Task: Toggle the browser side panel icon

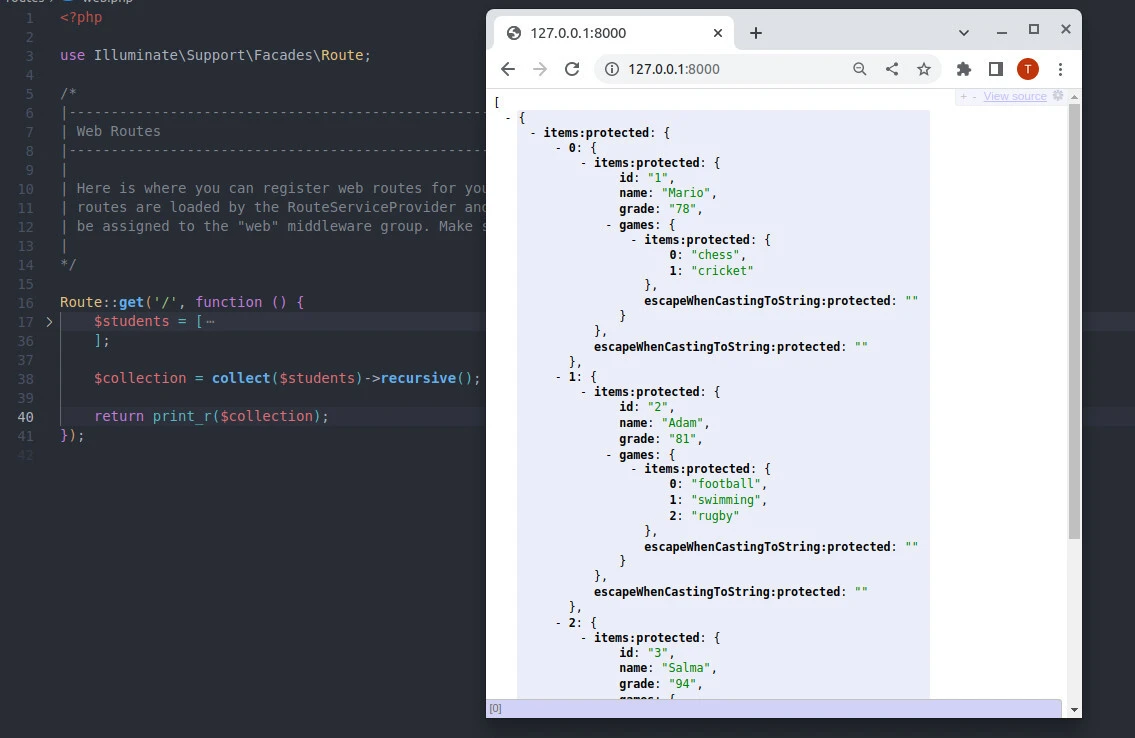Action: click(x=996, y=69)
